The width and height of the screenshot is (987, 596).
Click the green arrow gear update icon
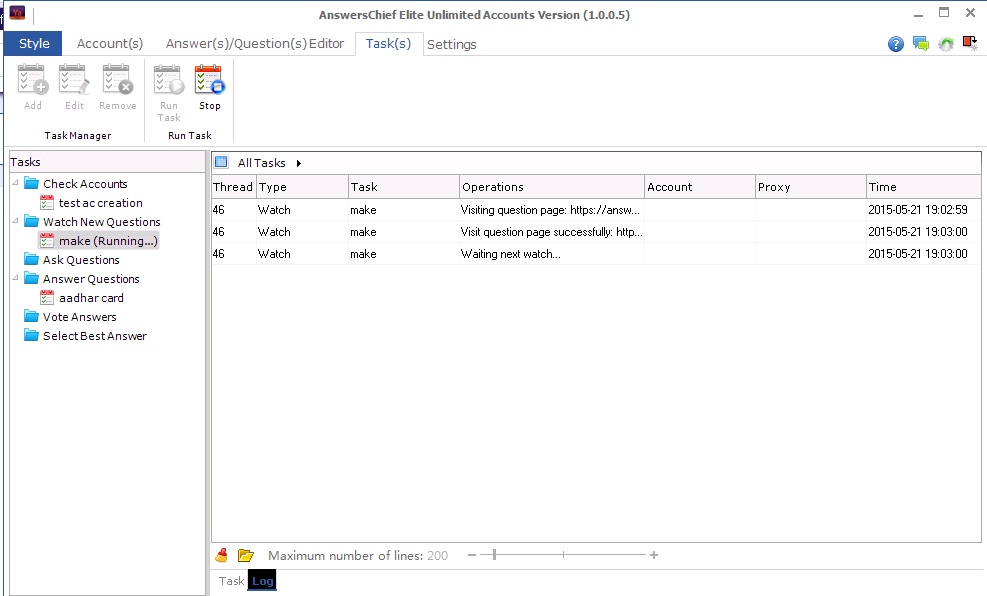945,44
